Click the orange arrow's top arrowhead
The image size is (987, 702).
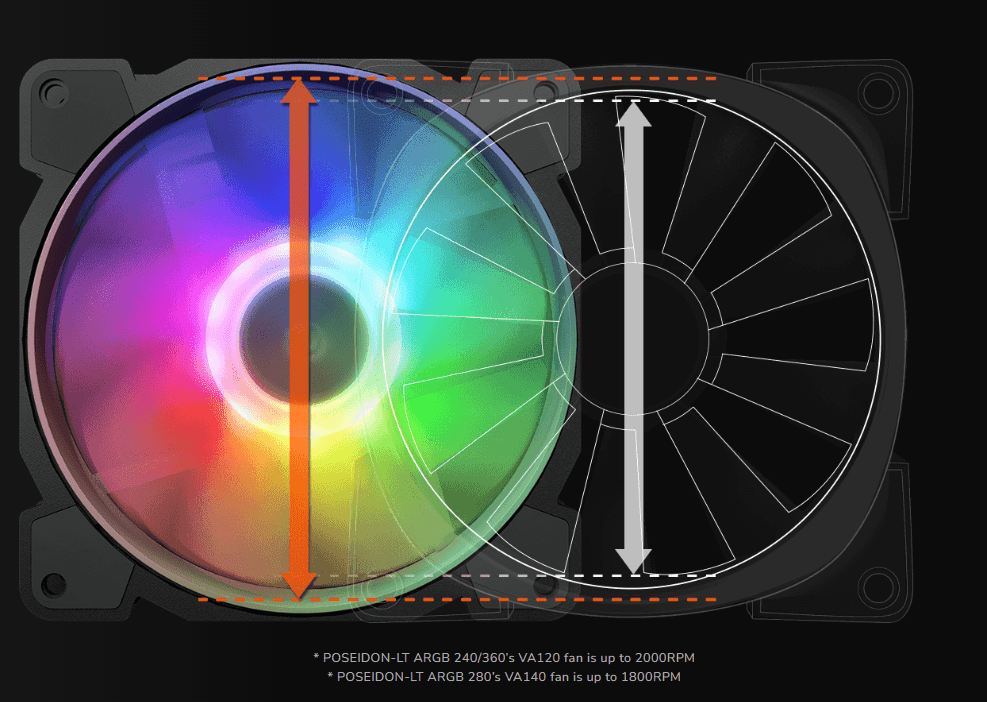(x=298, y=94)
